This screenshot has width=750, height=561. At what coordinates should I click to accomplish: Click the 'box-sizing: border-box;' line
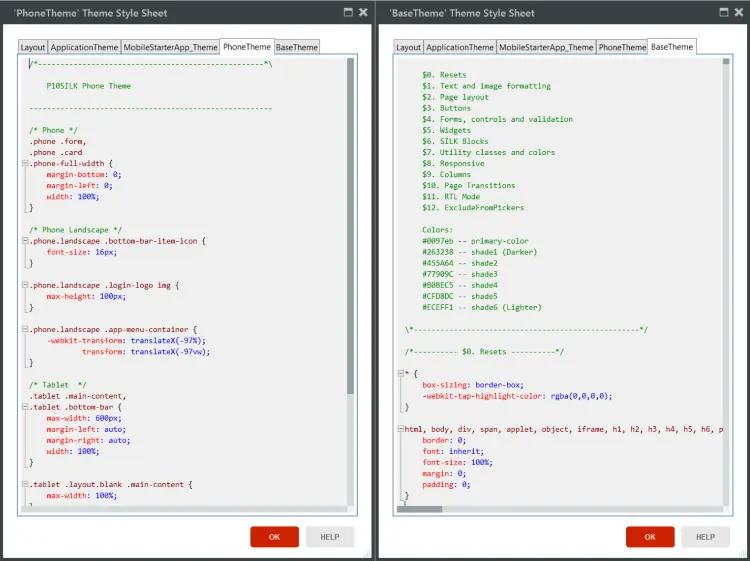(x=473, y=385)
